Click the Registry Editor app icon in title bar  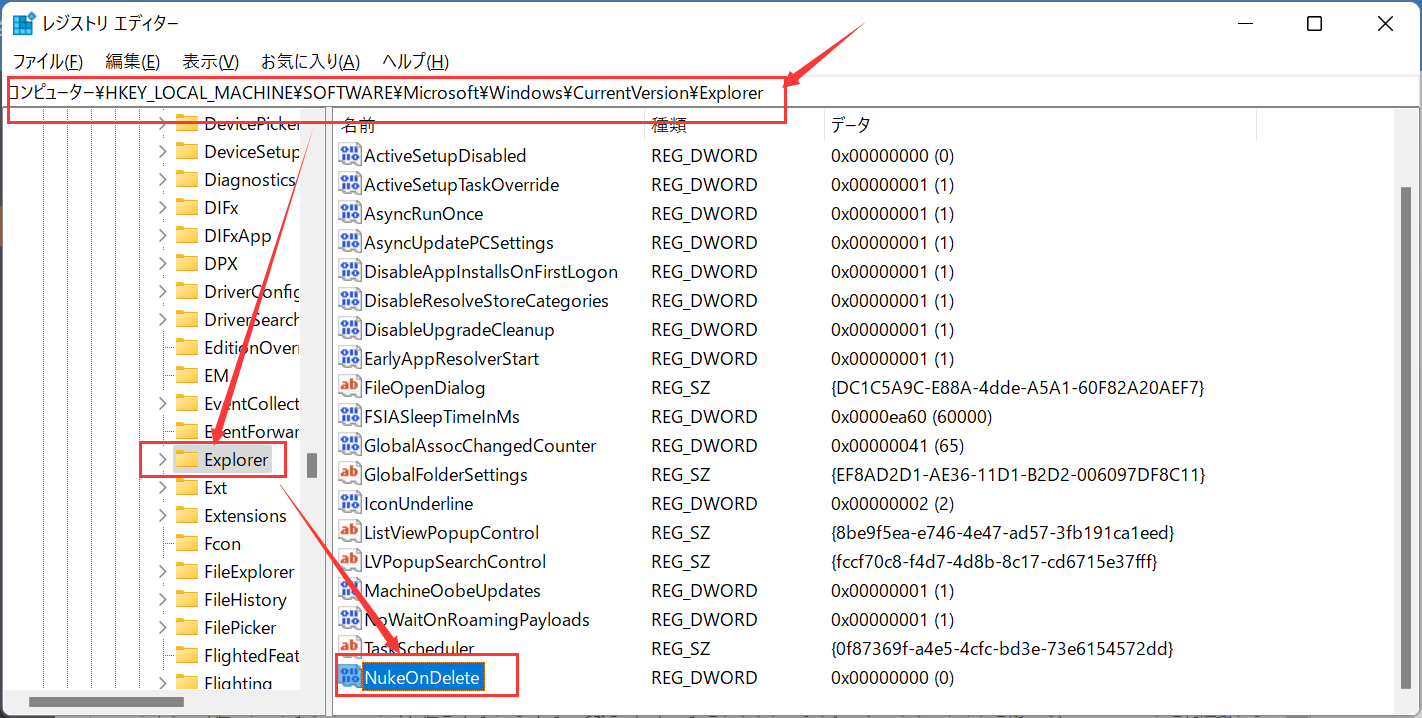click(x=23, y=24)
